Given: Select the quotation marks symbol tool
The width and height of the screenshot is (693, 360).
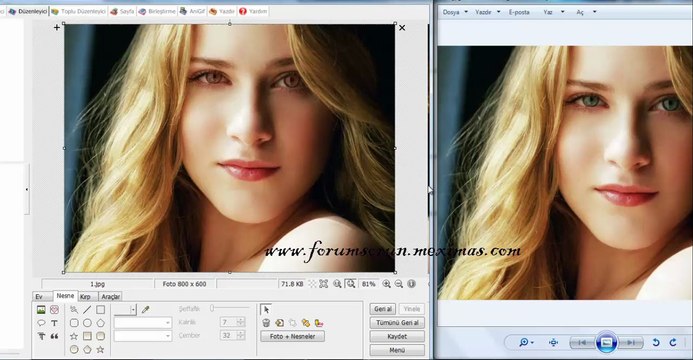Looking at the screenshot, I should click(54, 336).
